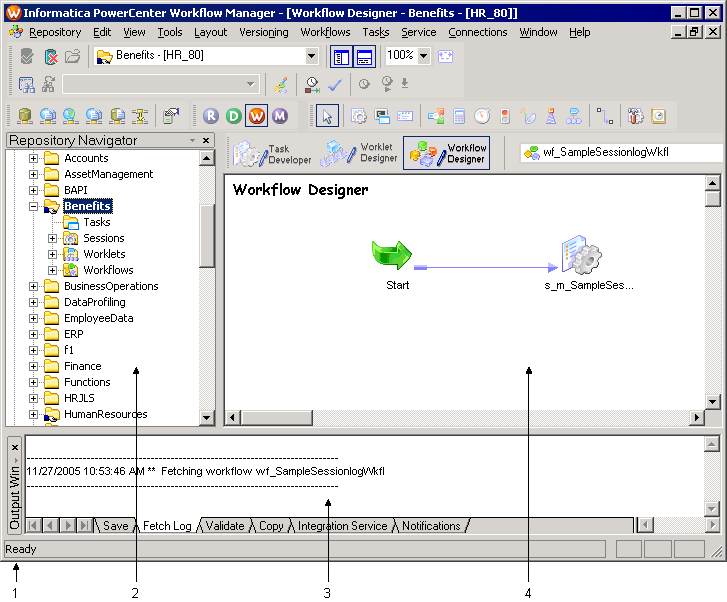Select the Validate output tab

click(x=224, y=526)
